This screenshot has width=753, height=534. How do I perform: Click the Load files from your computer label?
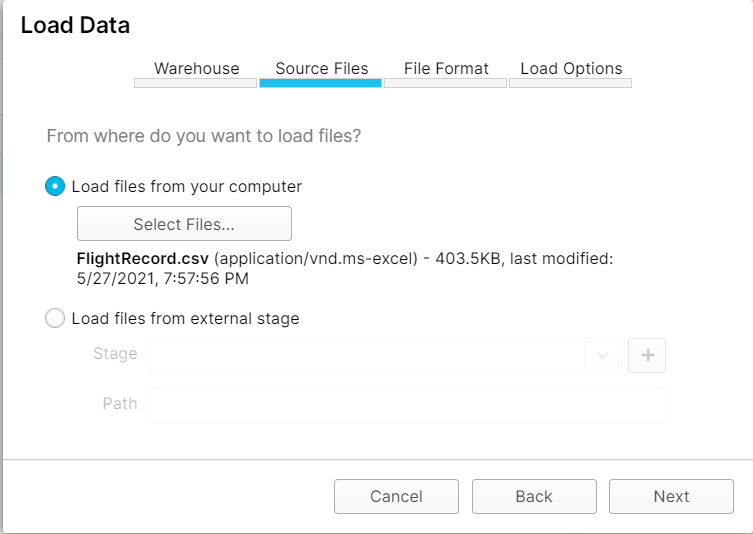tap(187, 186)
